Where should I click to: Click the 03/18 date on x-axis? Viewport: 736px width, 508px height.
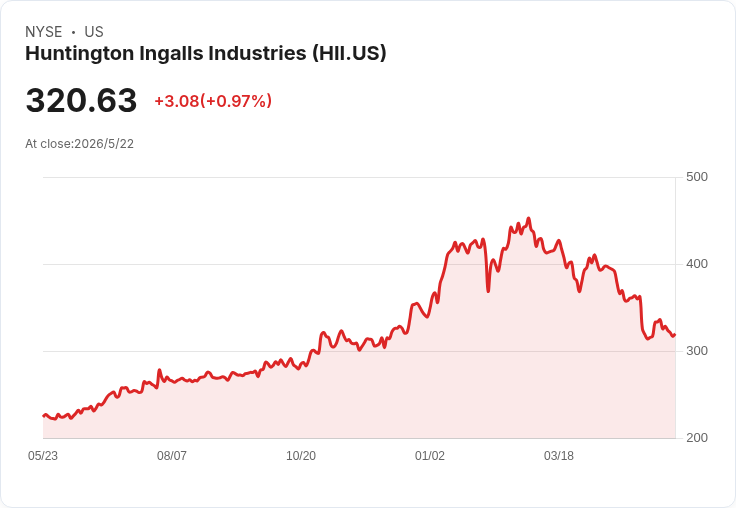[x=559, y=455]
